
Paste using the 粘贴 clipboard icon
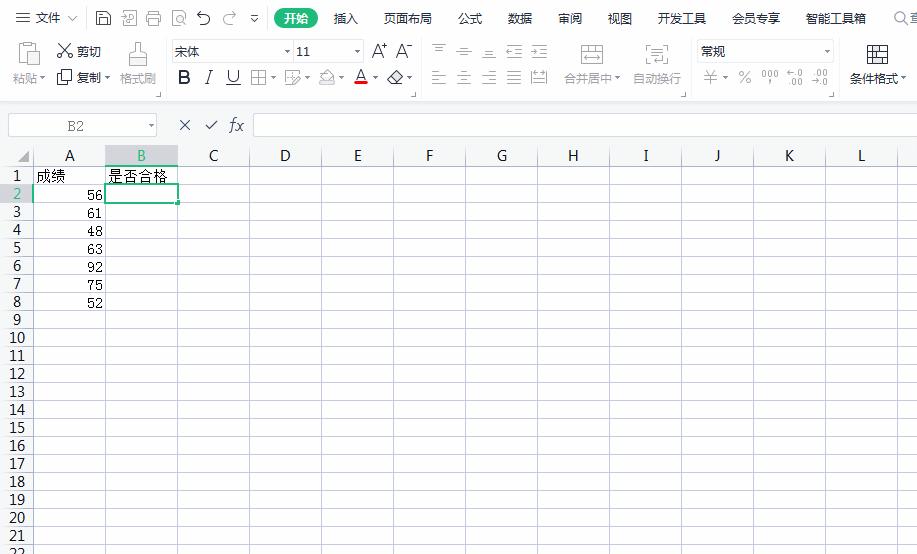pyautogui.click(x=29, y=54)
